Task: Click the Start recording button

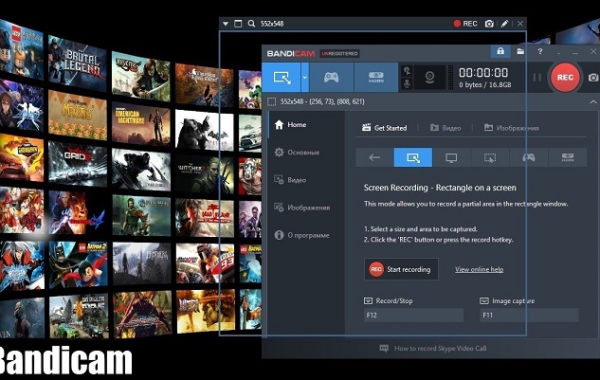Action: [401, 269]
